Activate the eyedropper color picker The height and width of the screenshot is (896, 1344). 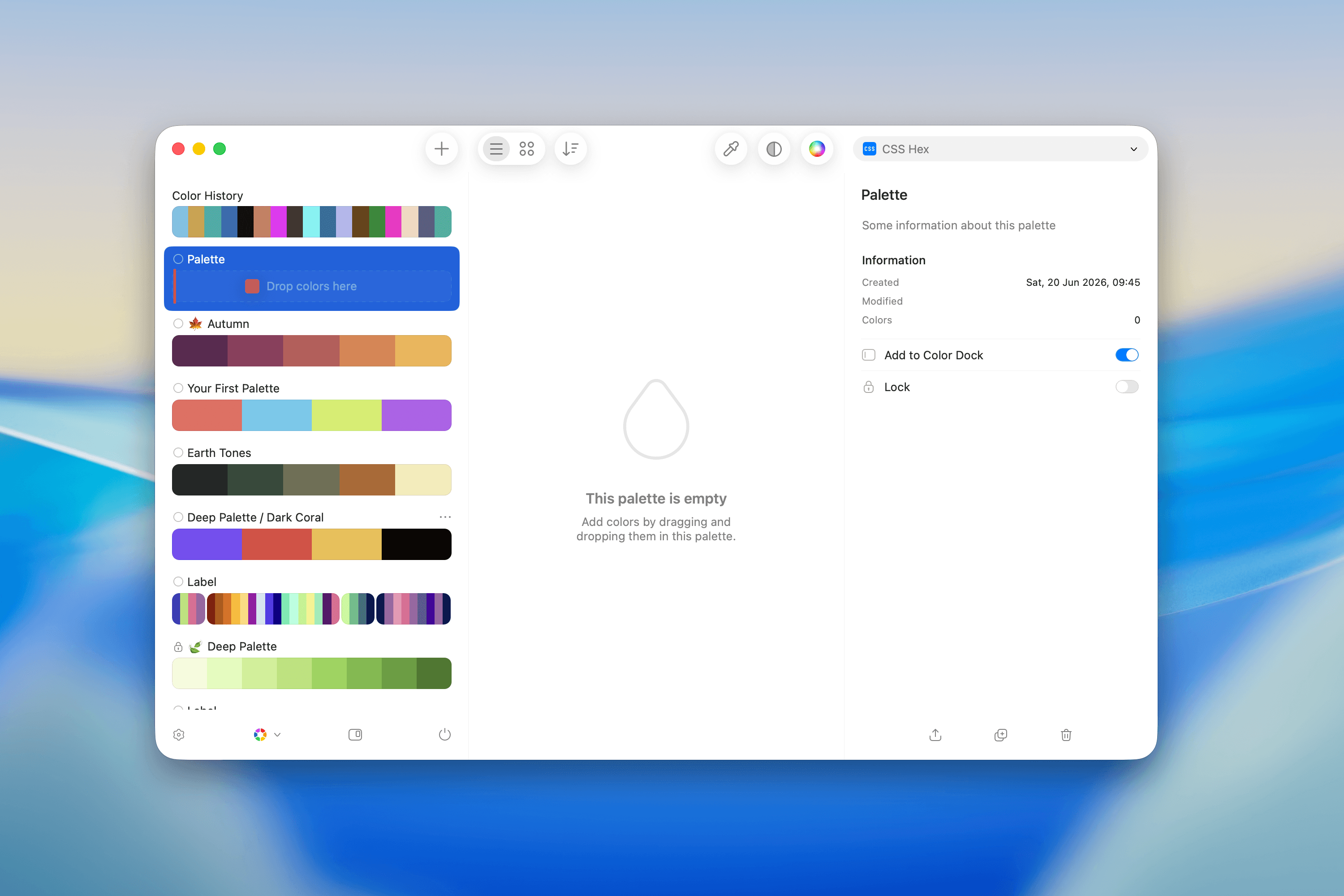click(731, 149)
